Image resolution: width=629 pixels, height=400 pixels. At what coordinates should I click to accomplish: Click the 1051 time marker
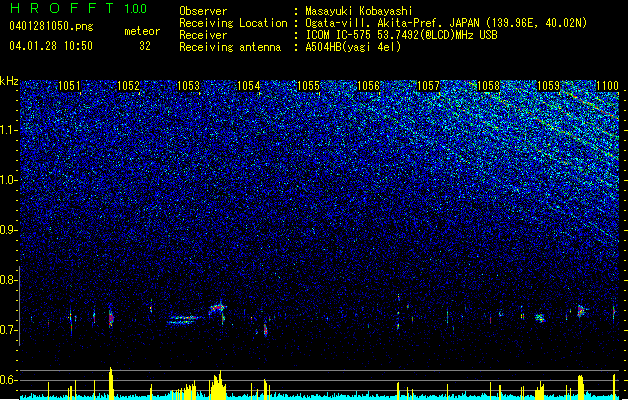coord(69,86)
